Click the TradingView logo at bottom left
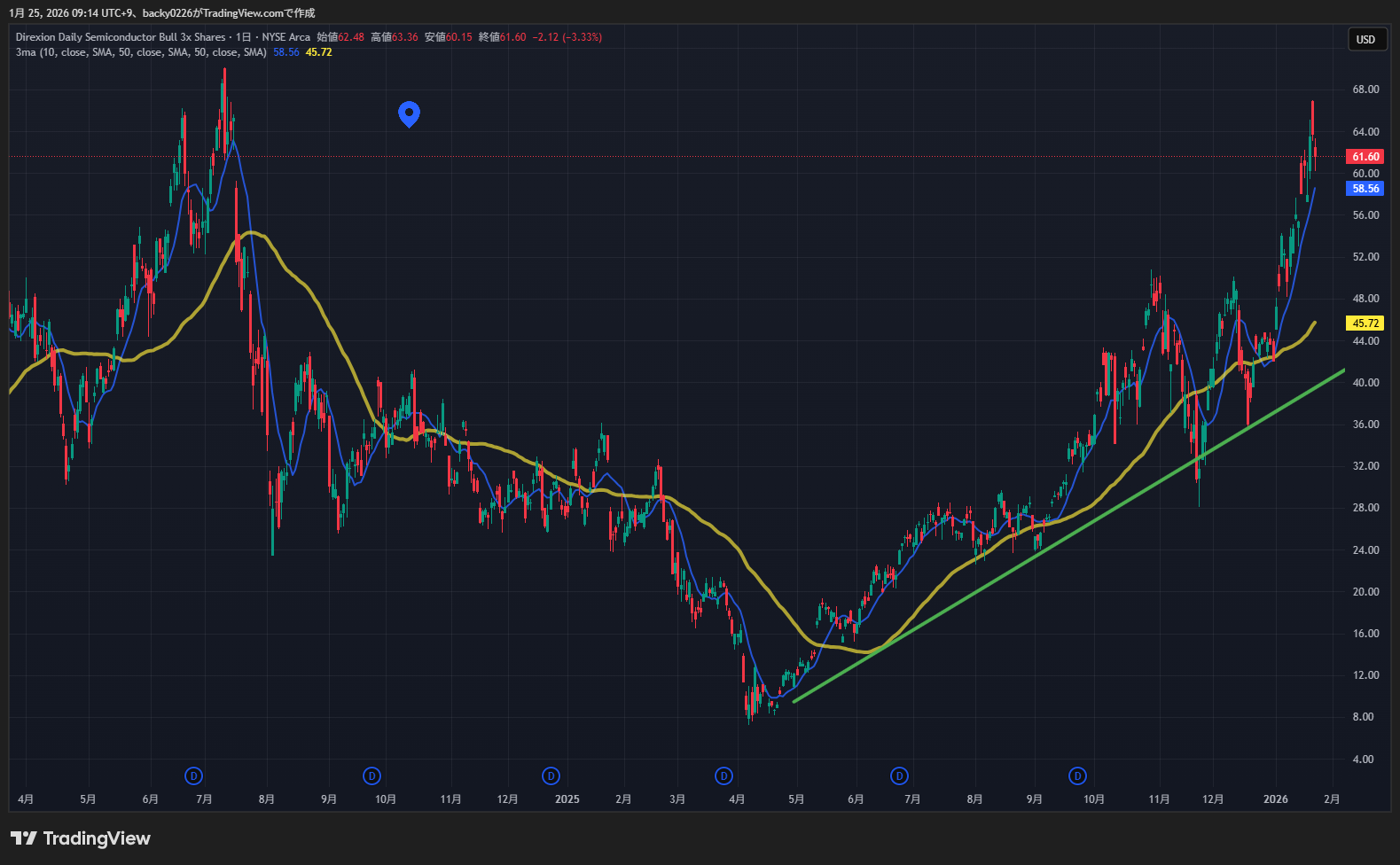1400x865 pixels. pyautogui.click(x=81, y=838)
